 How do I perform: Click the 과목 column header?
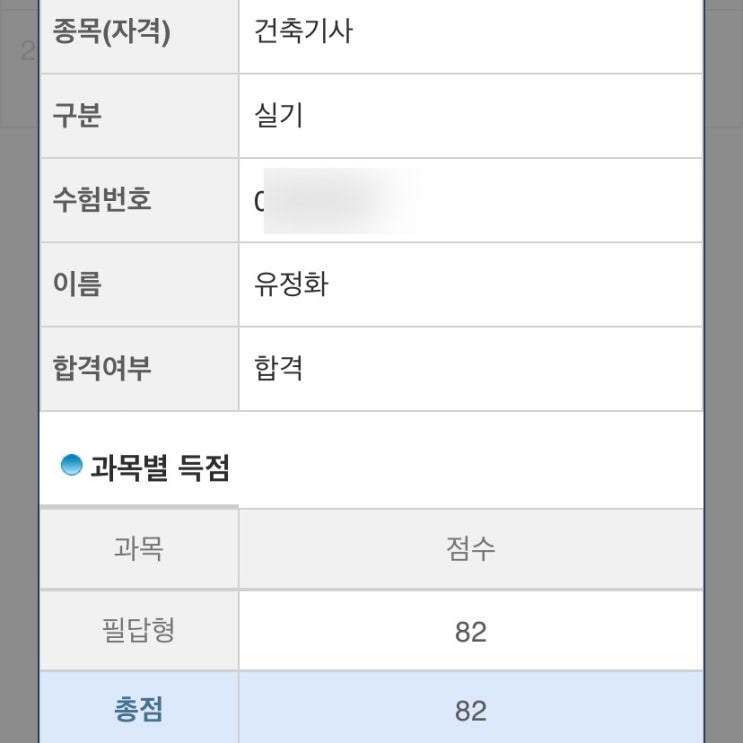coord(139,548)
